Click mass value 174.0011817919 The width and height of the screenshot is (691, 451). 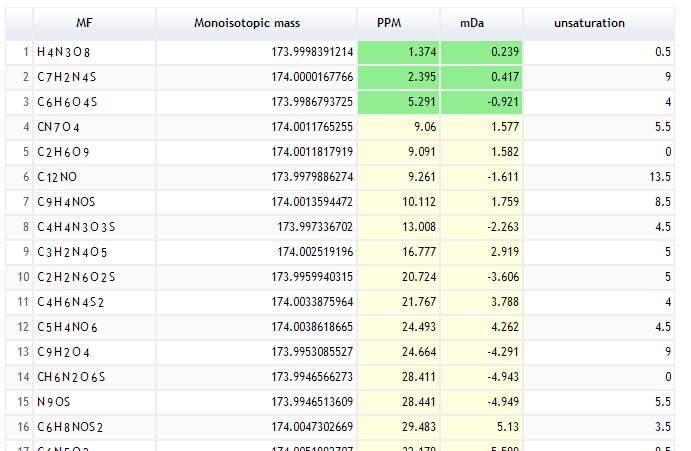[x=312, y=152]
